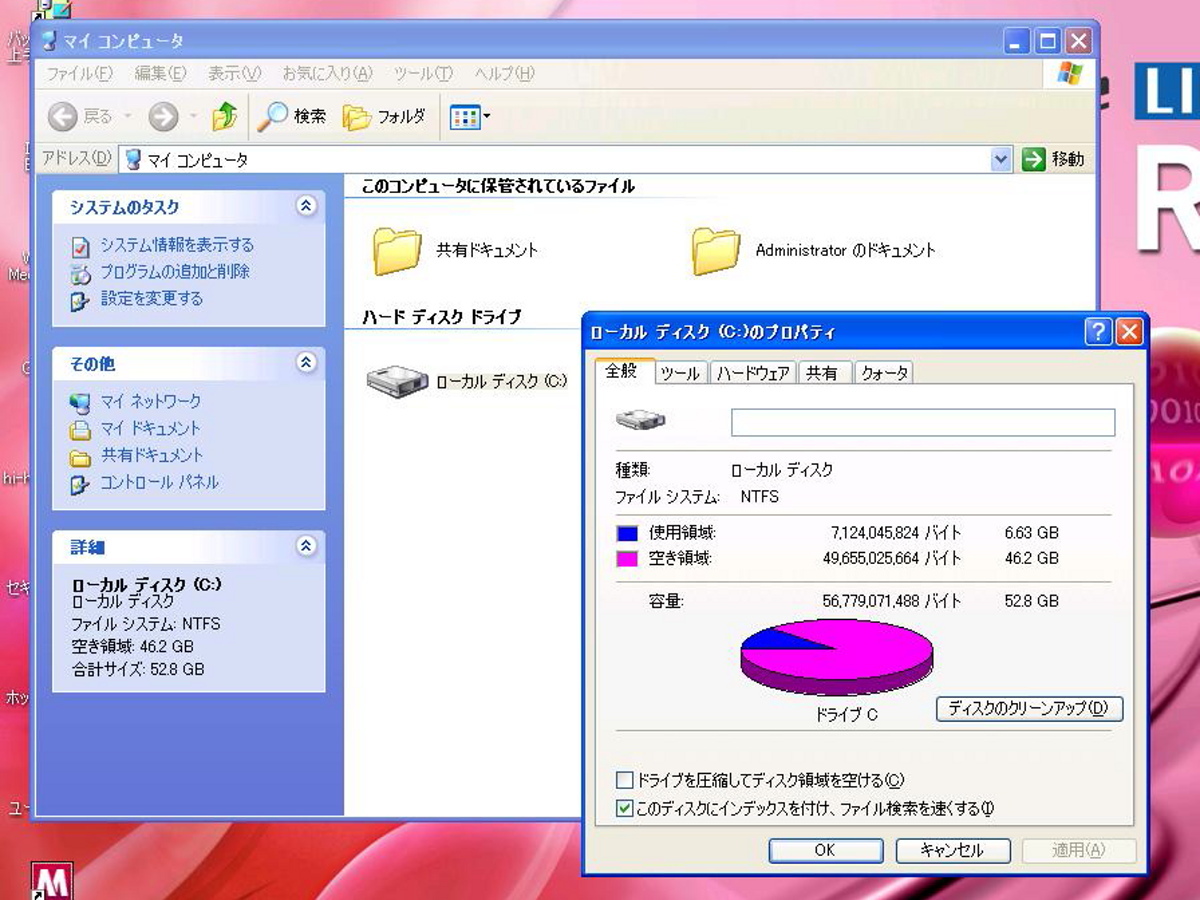
Task: Click the マイ コンピュータ title bar icon
Action: click(x=49, y=41)
